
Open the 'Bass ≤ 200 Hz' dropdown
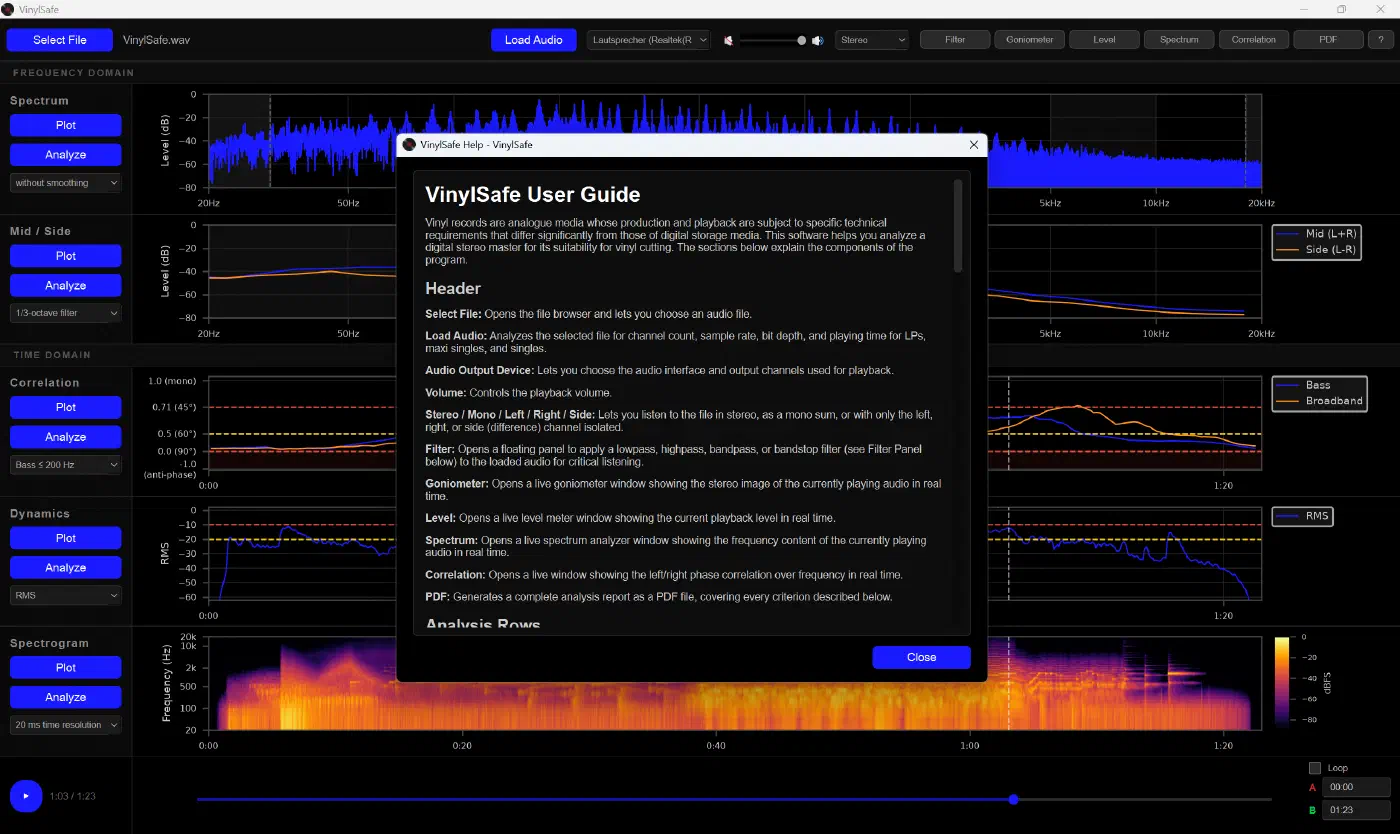pyautogui.click(x=66, y=465)
